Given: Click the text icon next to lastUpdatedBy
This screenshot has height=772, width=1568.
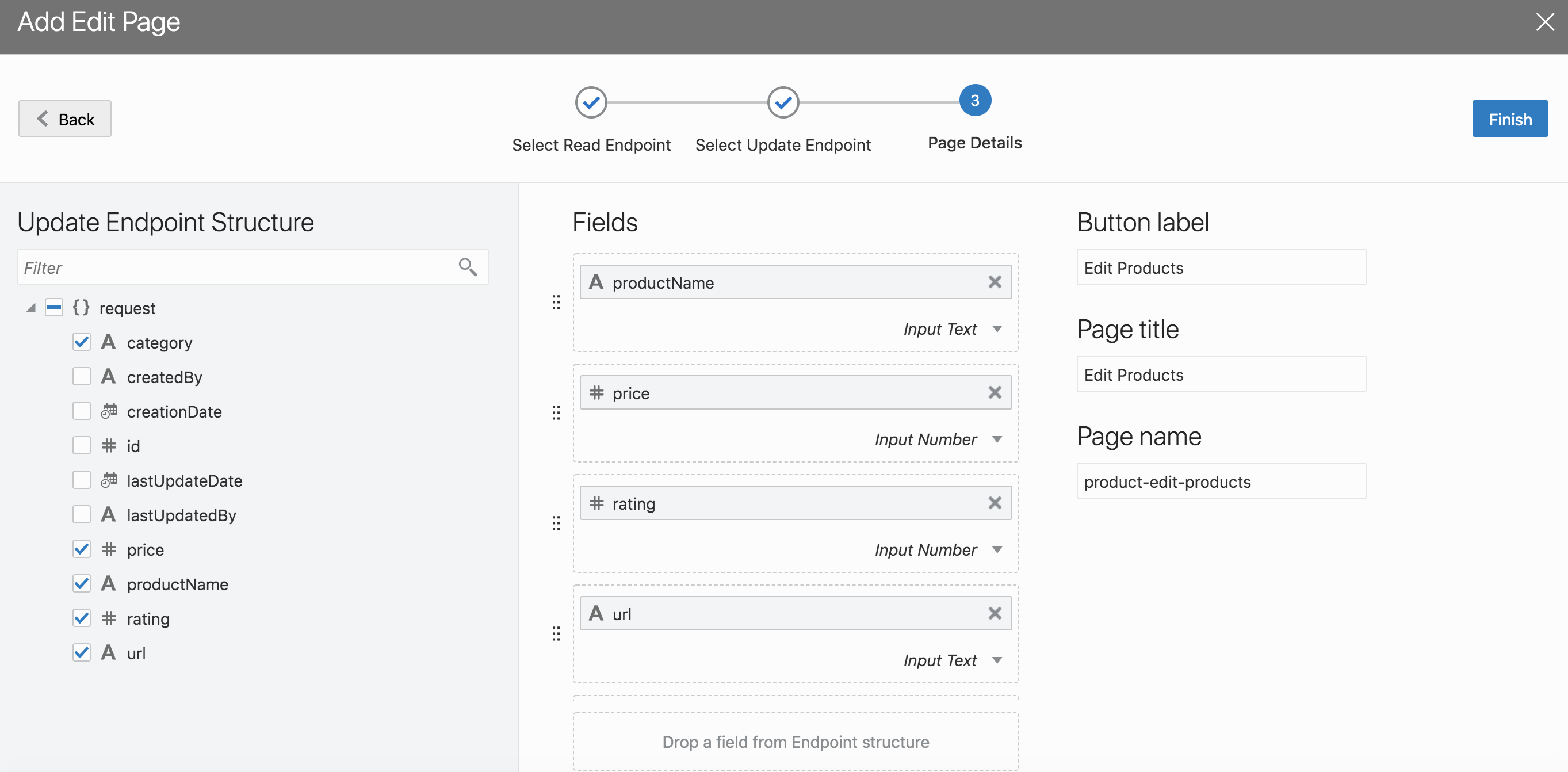Looking at the screenshot, I should (108, 514).
